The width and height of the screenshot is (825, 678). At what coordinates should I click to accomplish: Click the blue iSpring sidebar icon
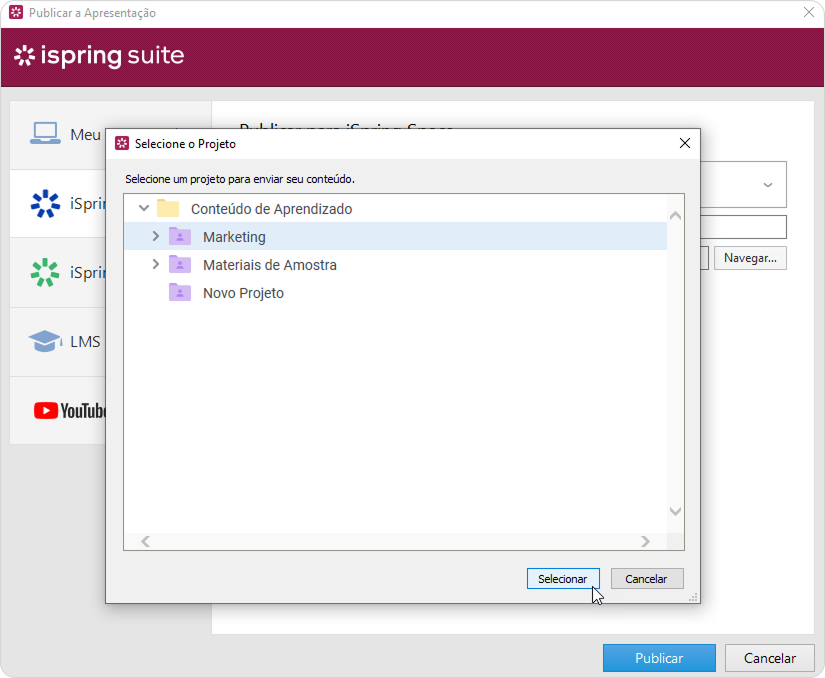[x=45, y=204]
